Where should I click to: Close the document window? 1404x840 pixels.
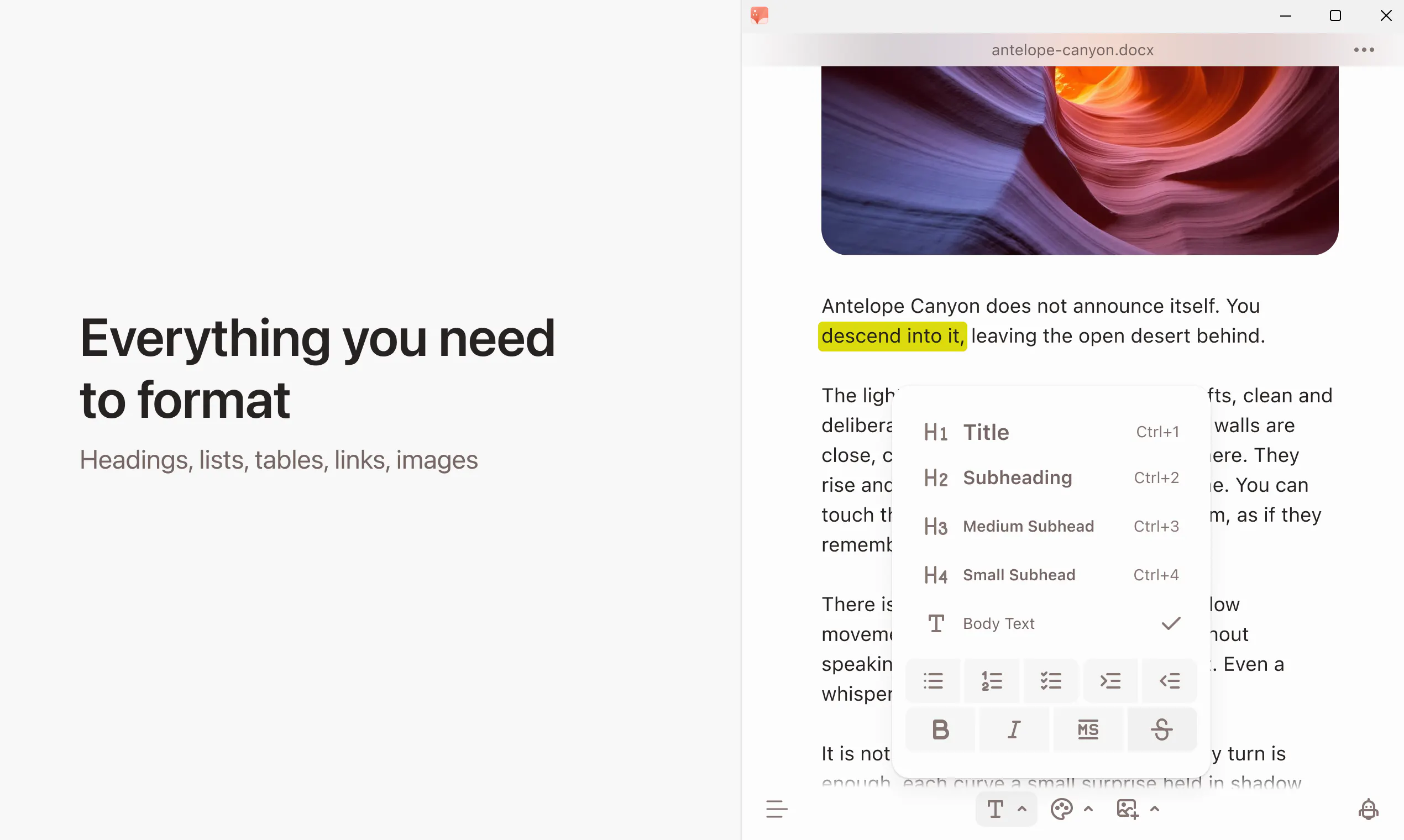click(1385, 16)
